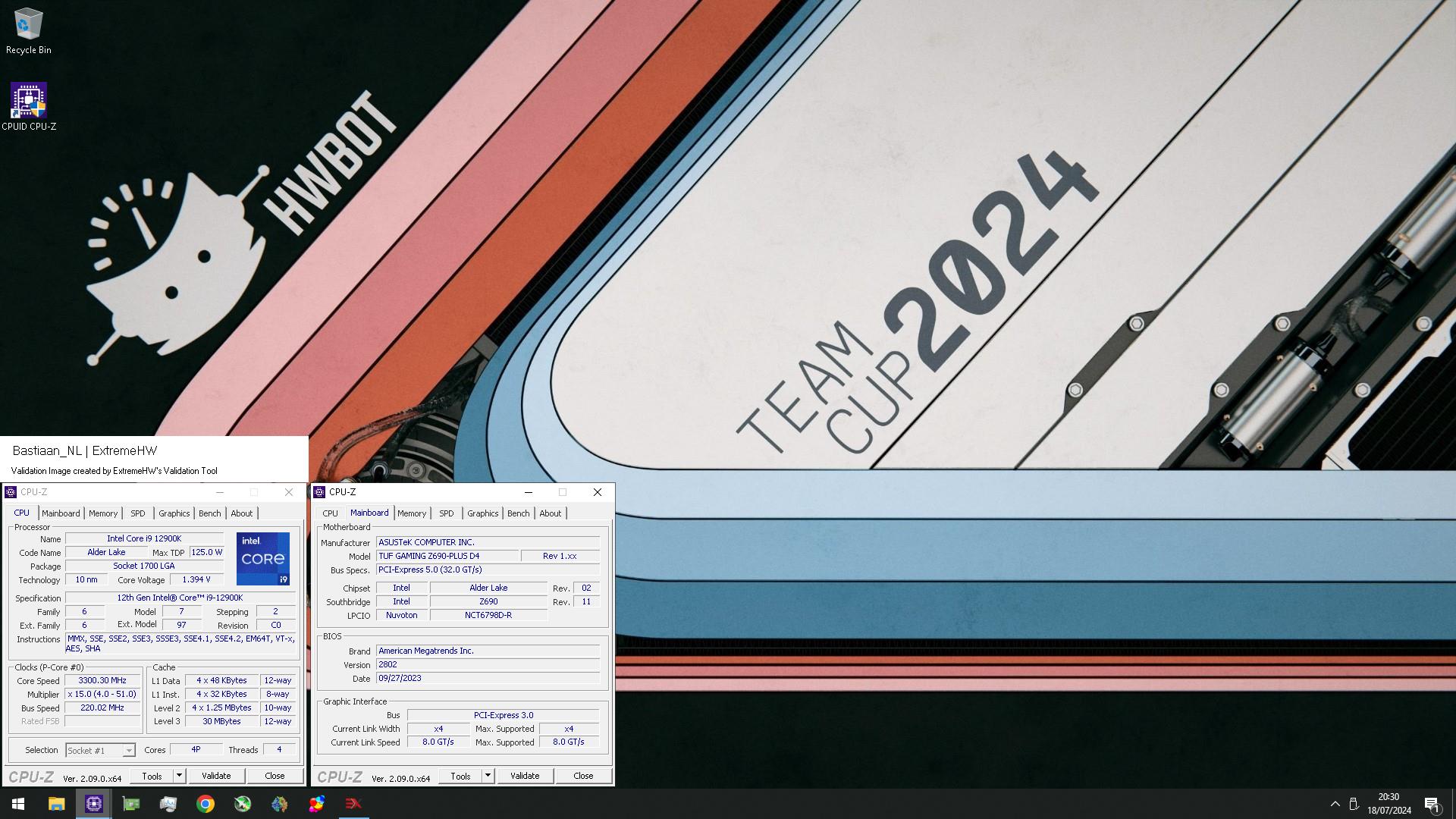Minimize the right CPU-Z window
This screenshot has width=1456, height=819.
click(x=529, y=492)
